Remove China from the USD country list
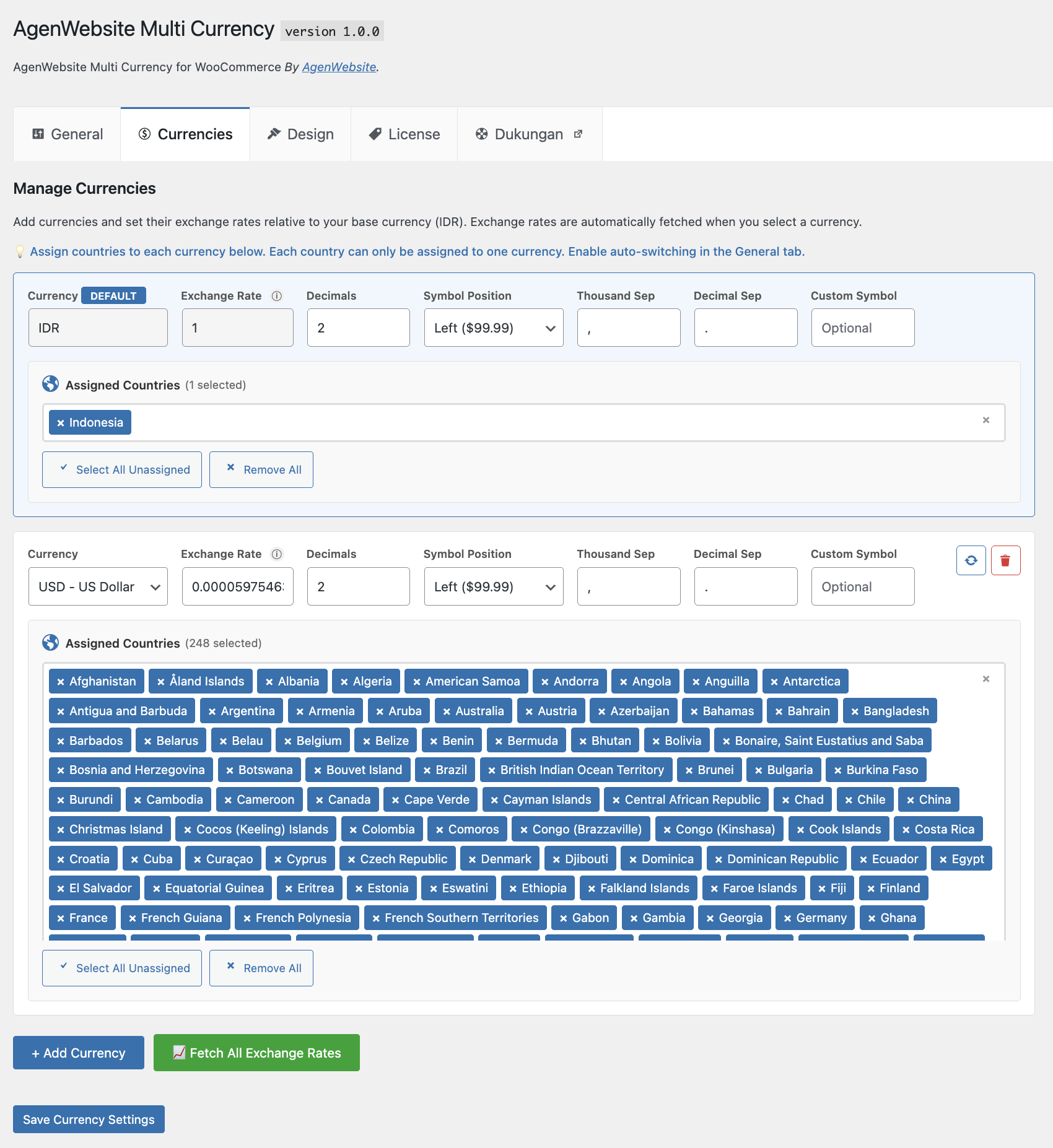1053x1148 pixels. [910, 799]
